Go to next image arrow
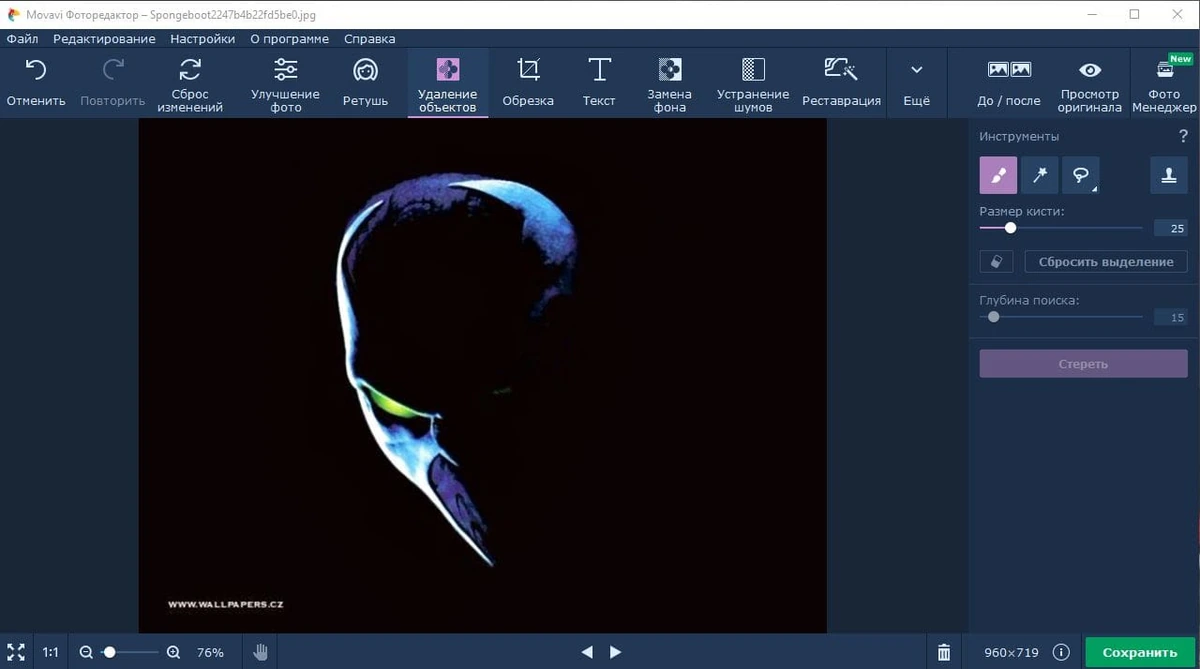Viewport: 1200px width, 669px height. [x=615, y=652]
